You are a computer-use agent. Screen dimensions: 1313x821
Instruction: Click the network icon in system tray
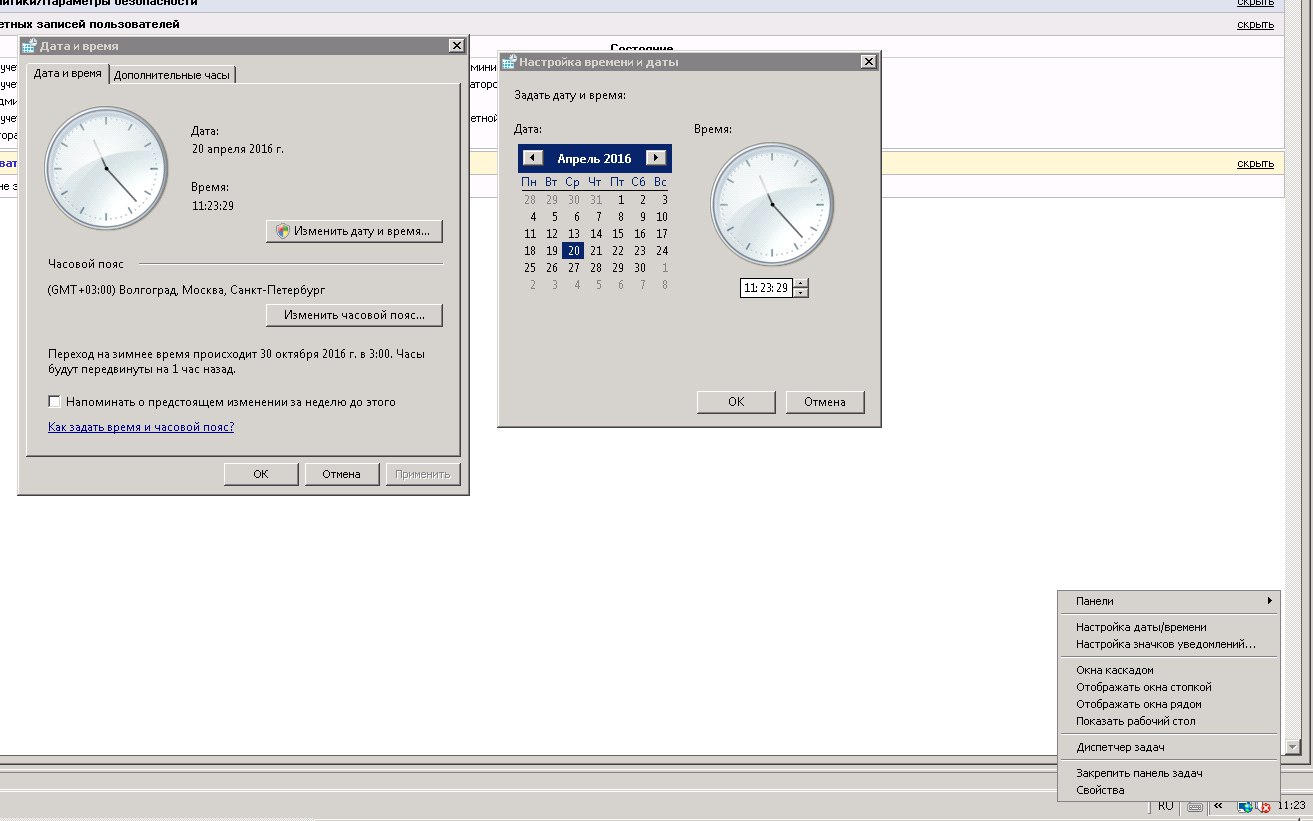[1245, 806]
